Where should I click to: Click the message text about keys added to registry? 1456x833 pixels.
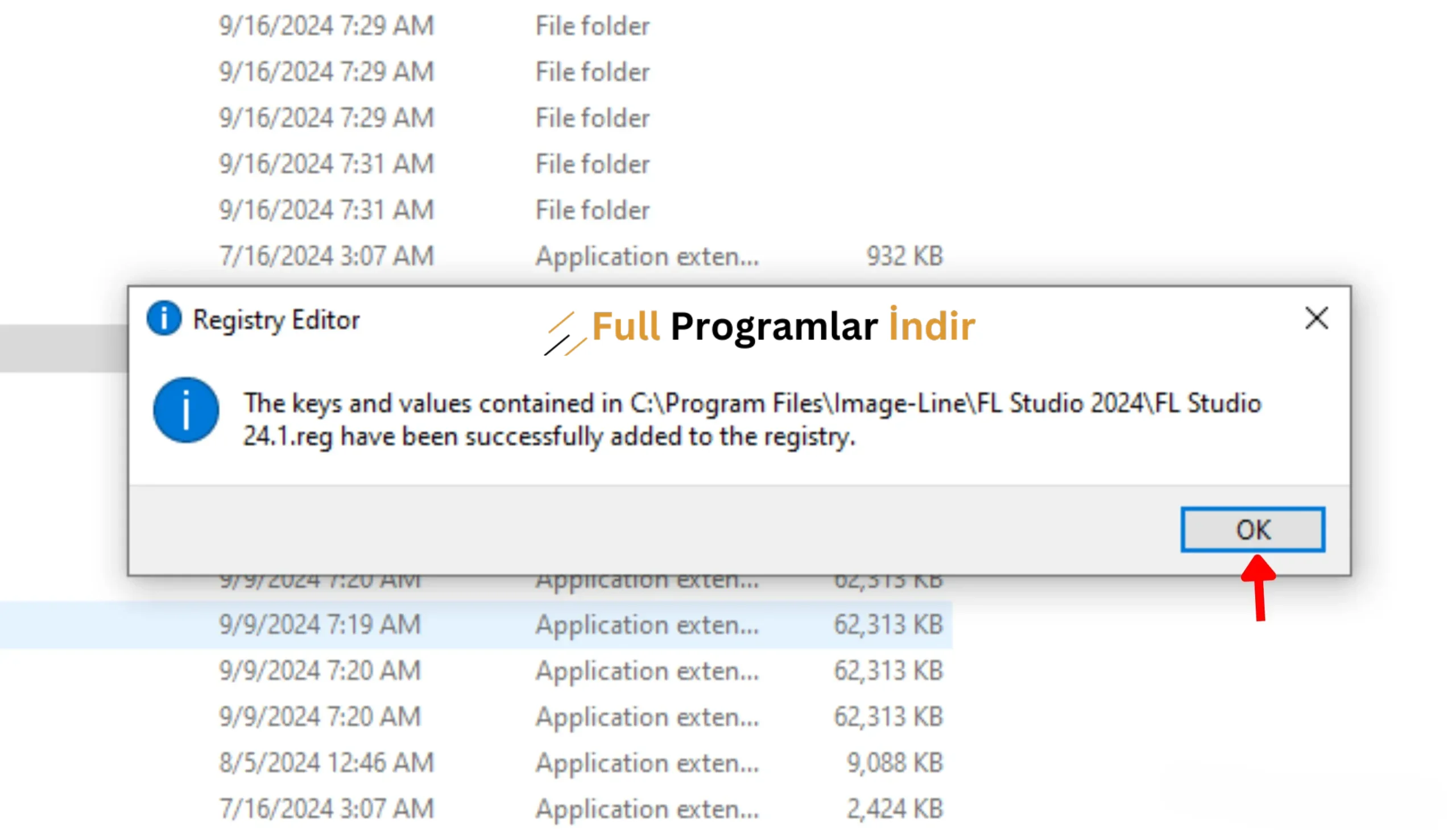click(x=752, y=420)
